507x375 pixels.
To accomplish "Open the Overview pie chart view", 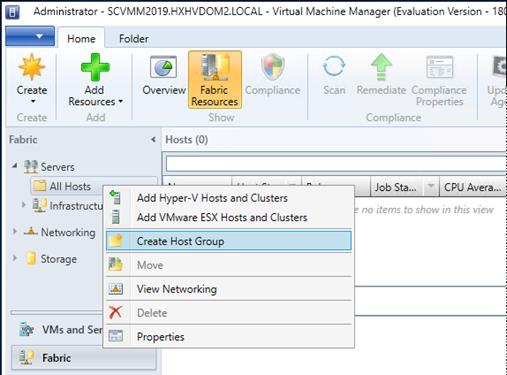I will coord(163,67).
